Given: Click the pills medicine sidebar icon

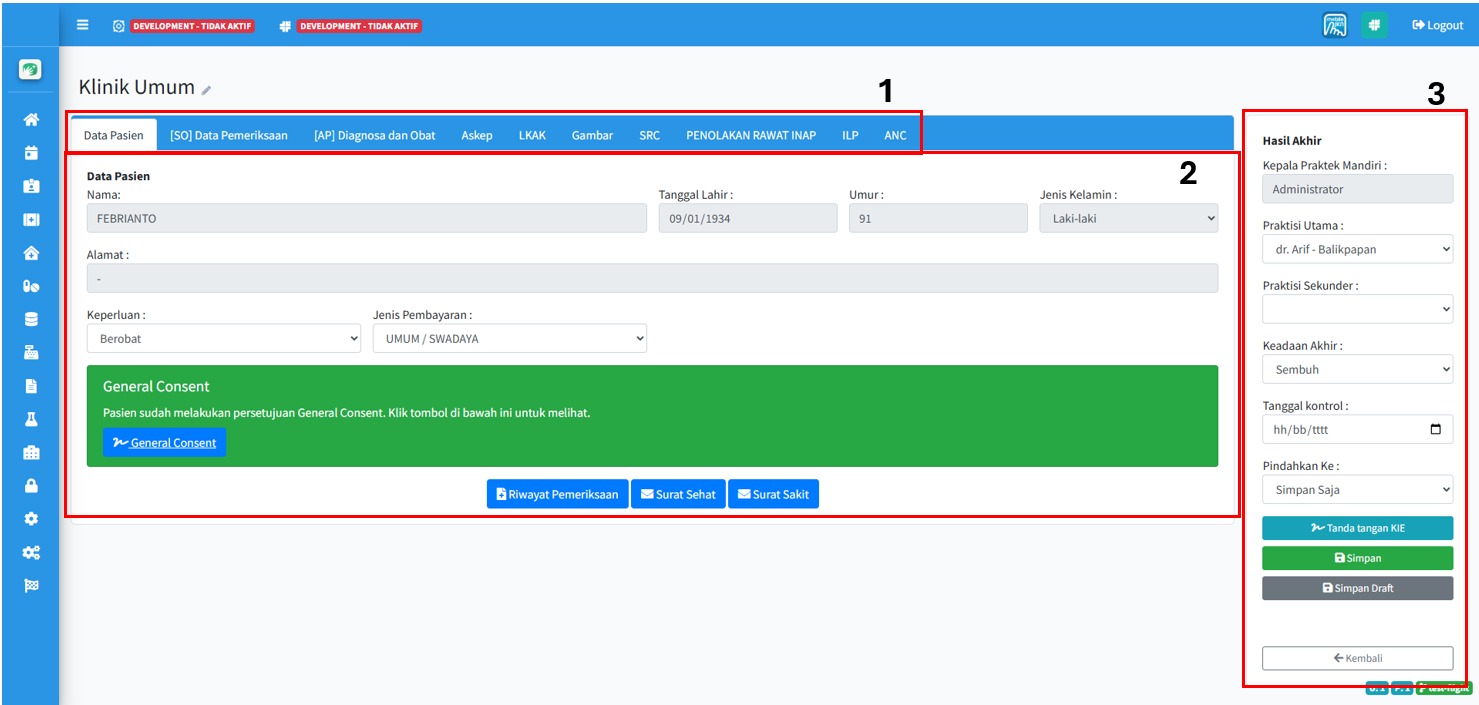Looking at the screenshot, I should coord(31,286).
